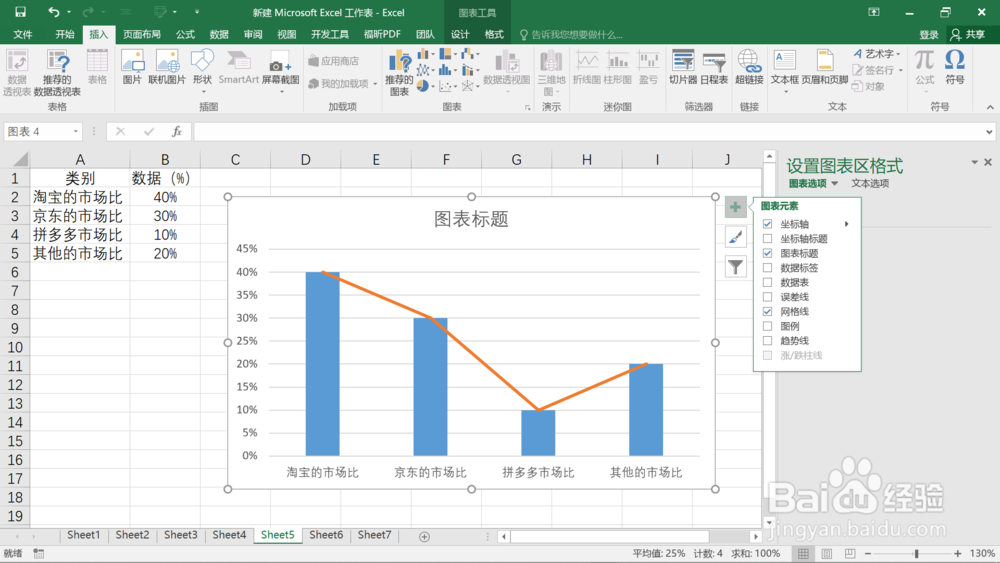Open 我的加载项 dropdown

[x=375, y=84]
